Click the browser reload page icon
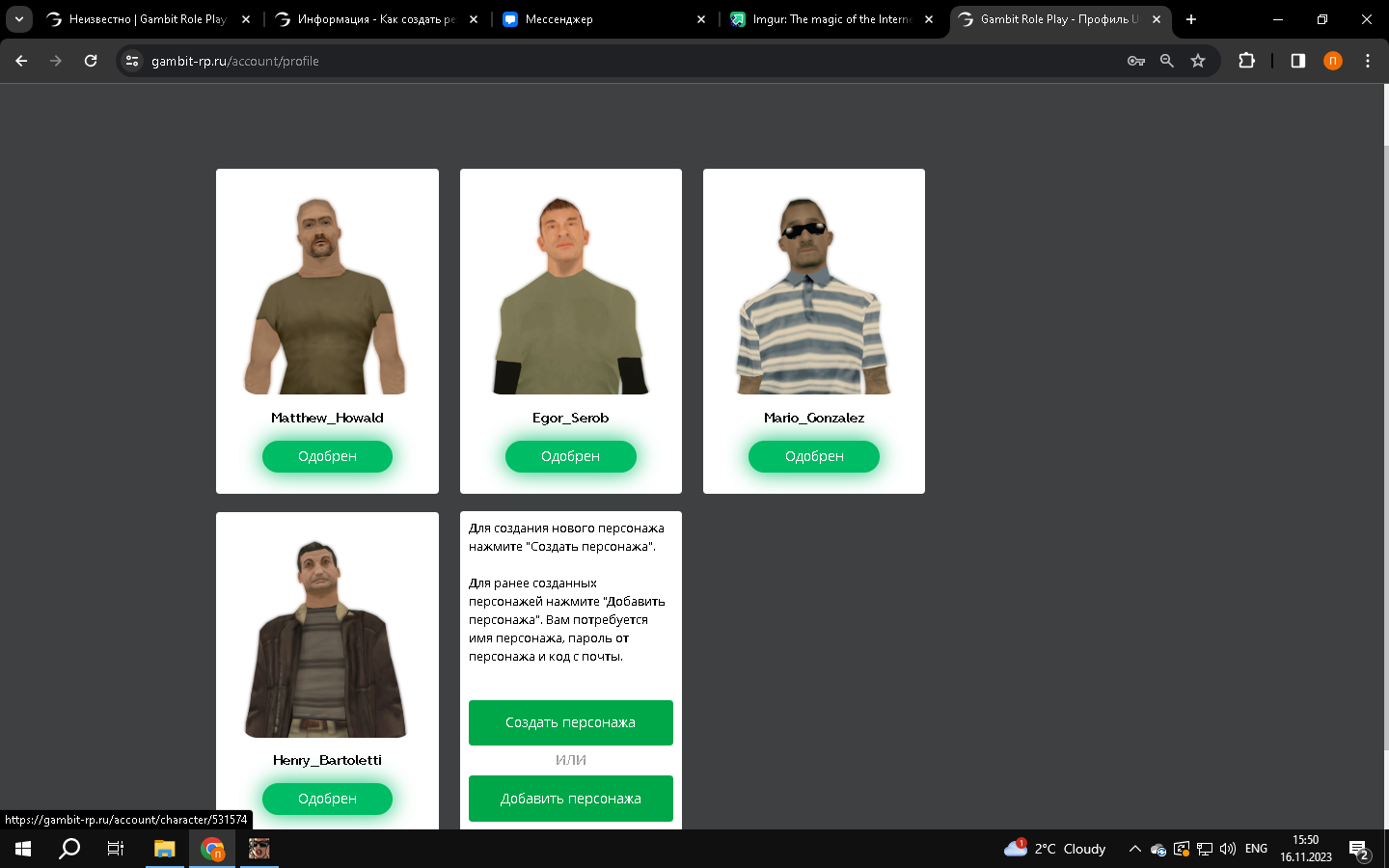 91,61
